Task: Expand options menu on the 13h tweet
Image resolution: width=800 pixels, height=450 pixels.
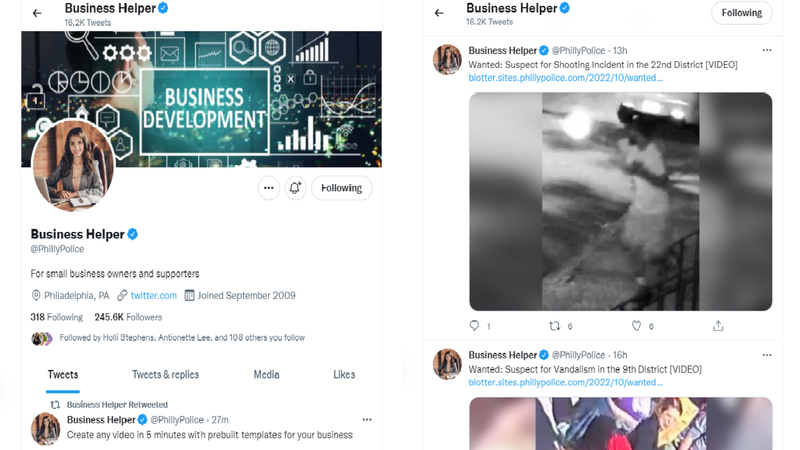Action: [767, 50]
